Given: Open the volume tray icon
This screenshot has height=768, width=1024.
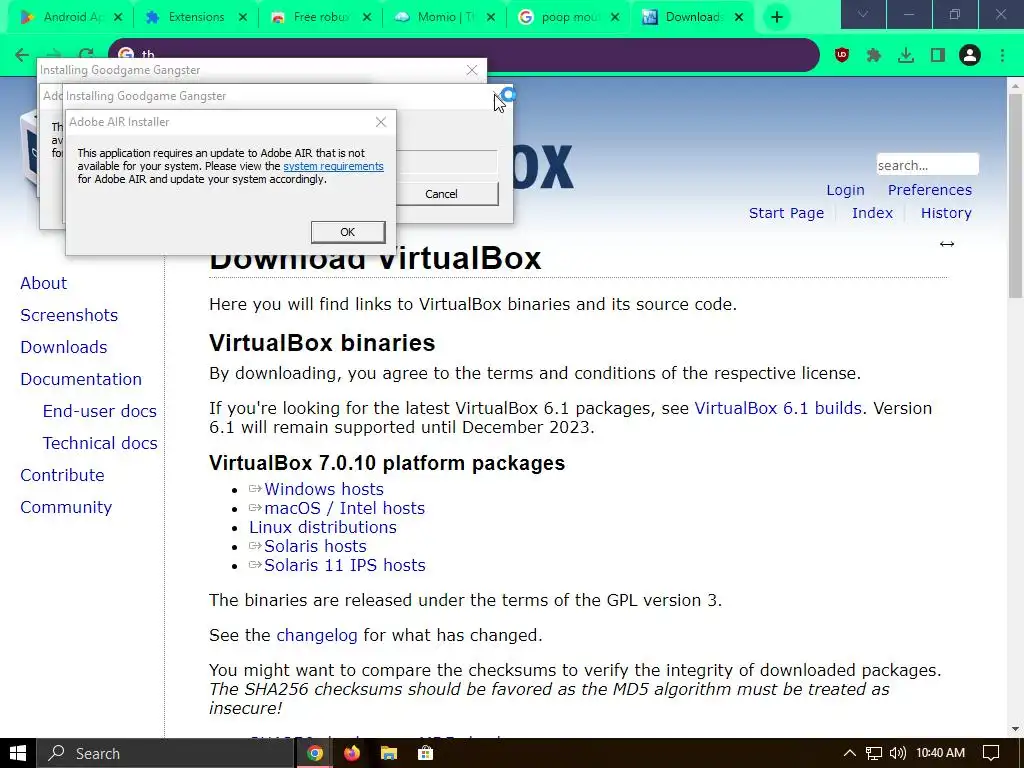Looking at the screenshot, I should (x=897, y=753).
